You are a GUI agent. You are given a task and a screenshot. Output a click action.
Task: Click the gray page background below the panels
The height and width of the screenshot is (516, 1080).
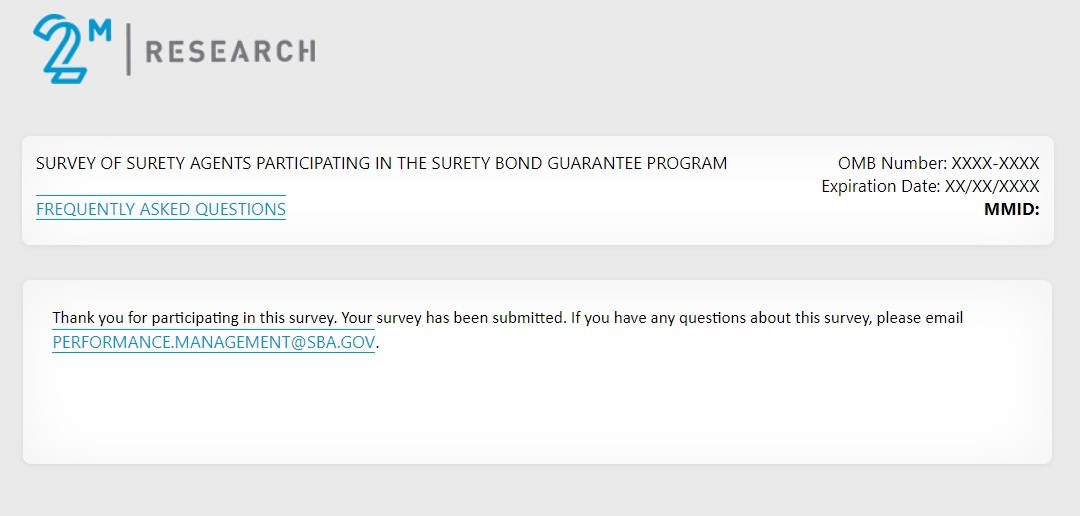tap(540, 492)
